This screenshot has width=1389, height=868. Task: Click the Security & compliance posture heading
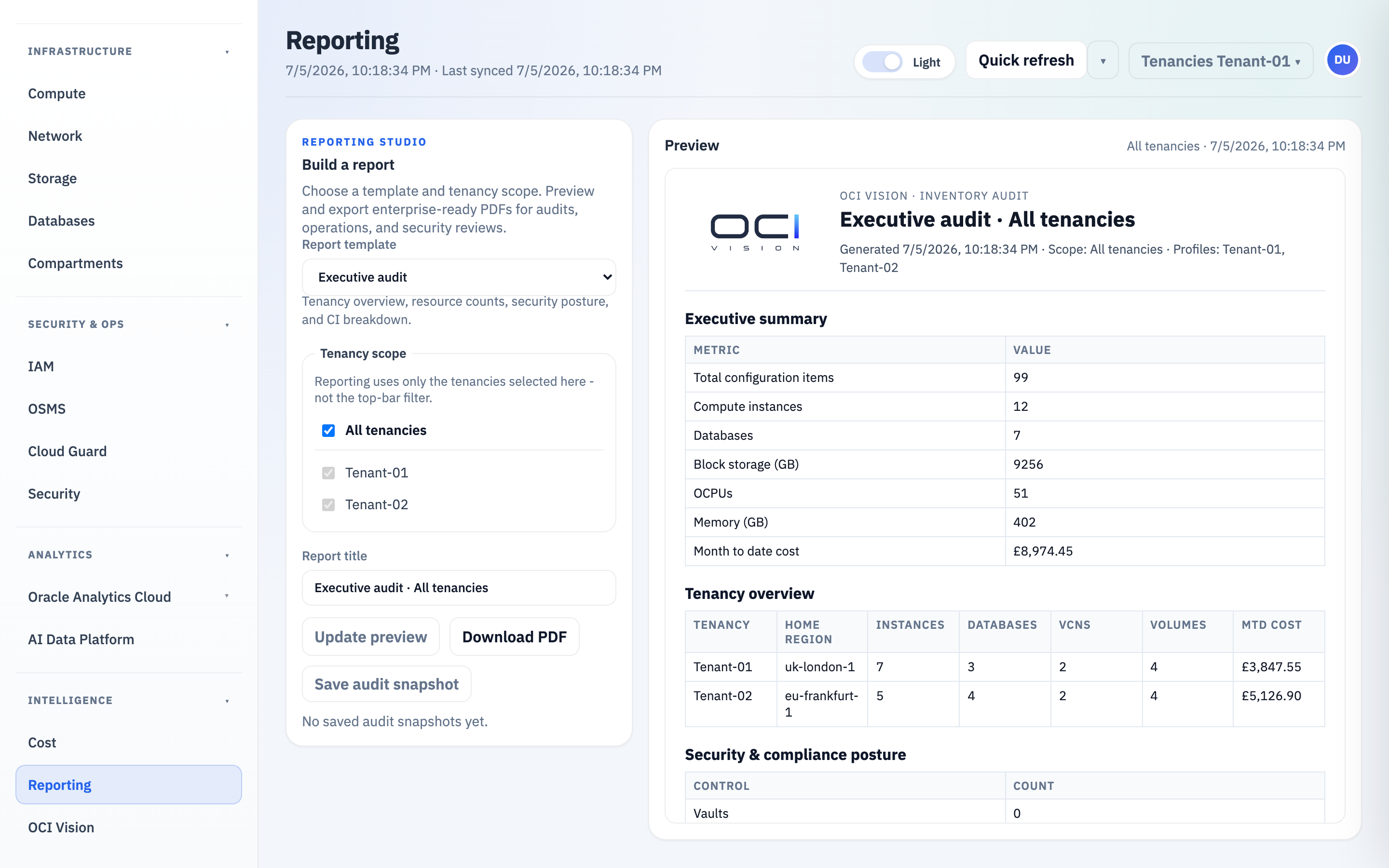[795, 754]
